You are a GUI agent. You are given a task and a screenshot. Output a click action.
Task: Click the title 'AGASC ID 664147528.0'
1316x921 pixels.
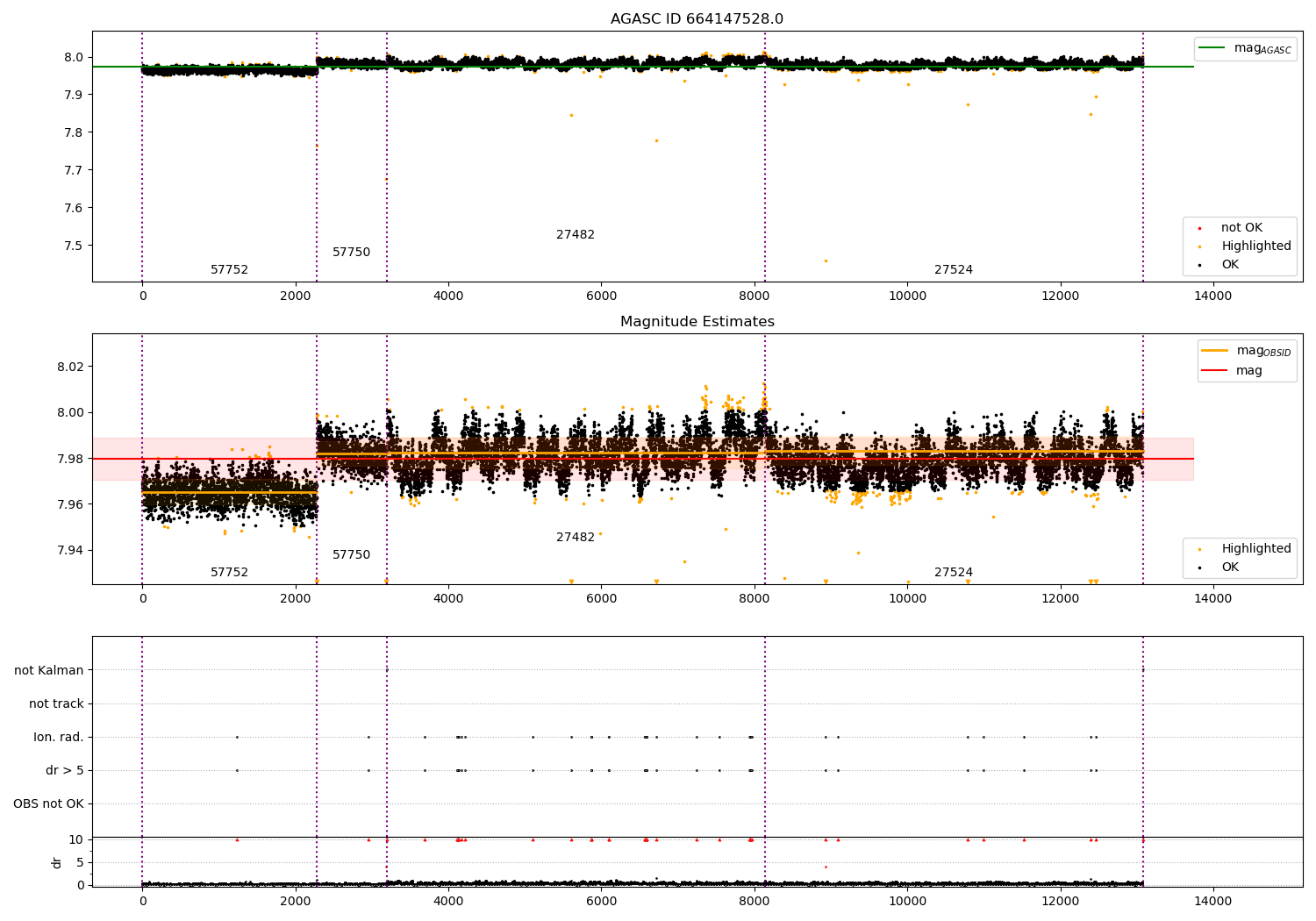697,19
